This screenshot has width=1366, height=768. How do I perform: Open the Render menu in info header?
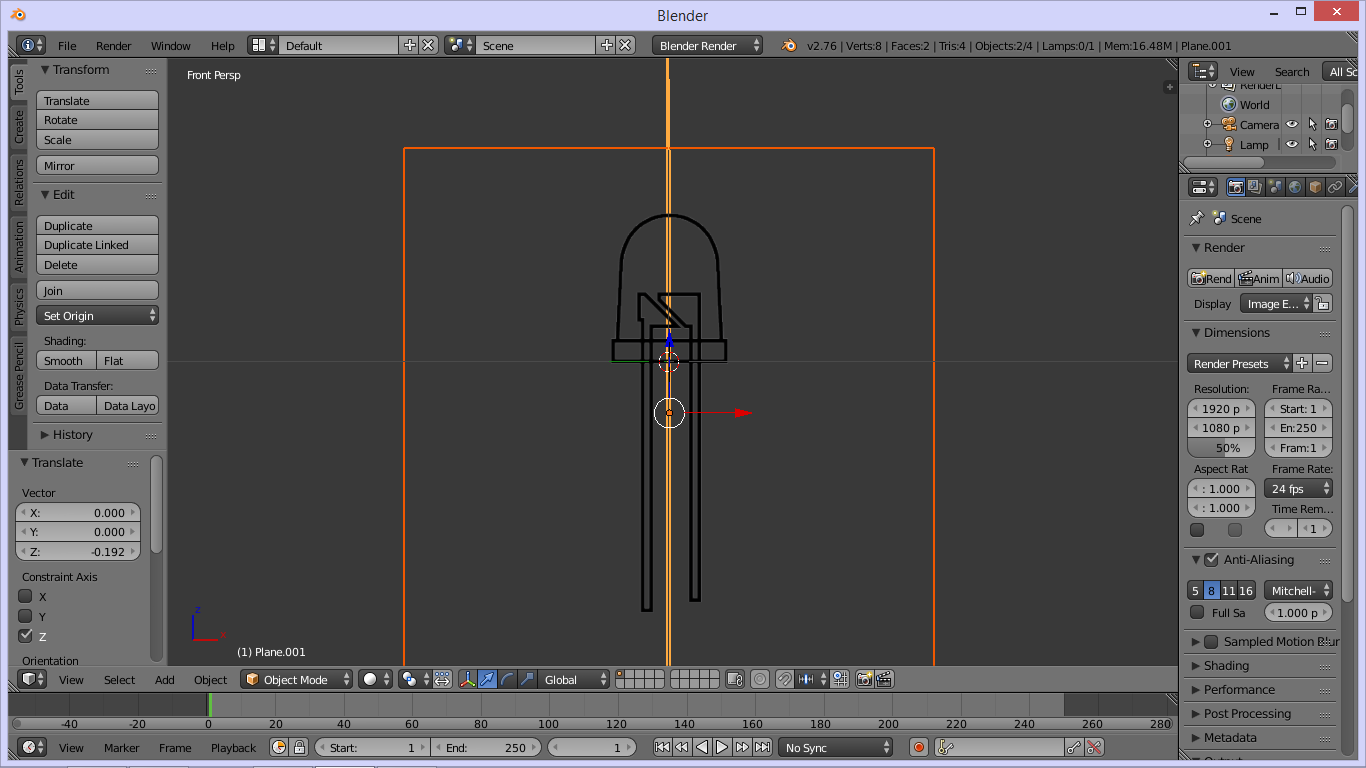point(114,45)
